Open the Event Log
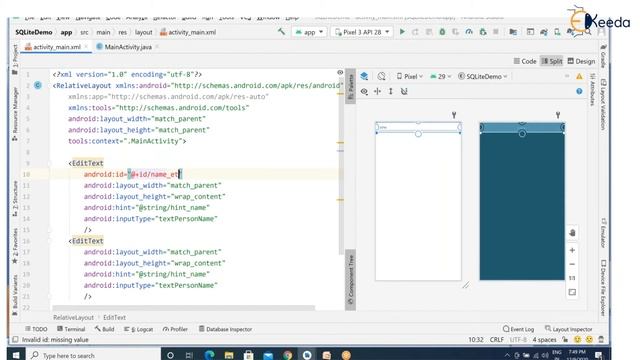Image resolution: width=640 pixels, height=360 pixels. 518,329
